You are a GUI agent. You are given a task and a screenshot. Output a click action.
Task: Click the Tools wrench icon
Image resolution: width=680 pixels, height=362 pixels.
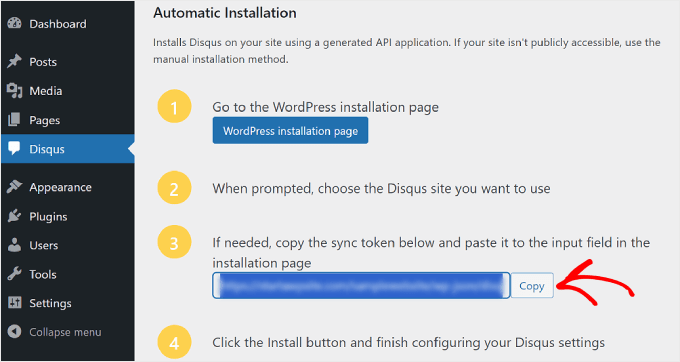(x=14, y=274)
